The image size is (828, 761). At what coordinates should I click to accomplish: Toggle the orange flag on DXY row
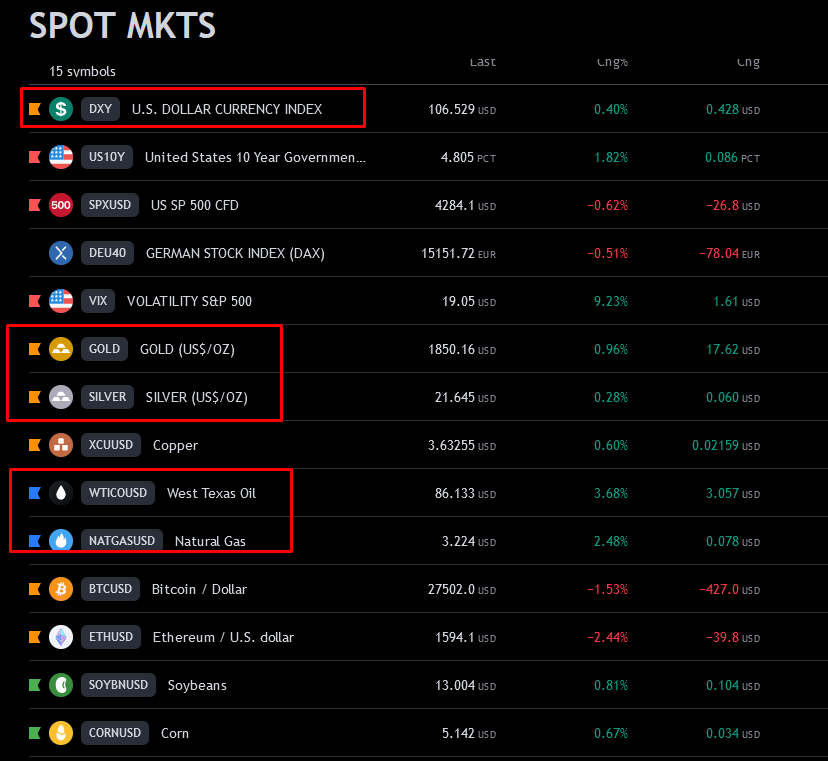coord(35,109)
